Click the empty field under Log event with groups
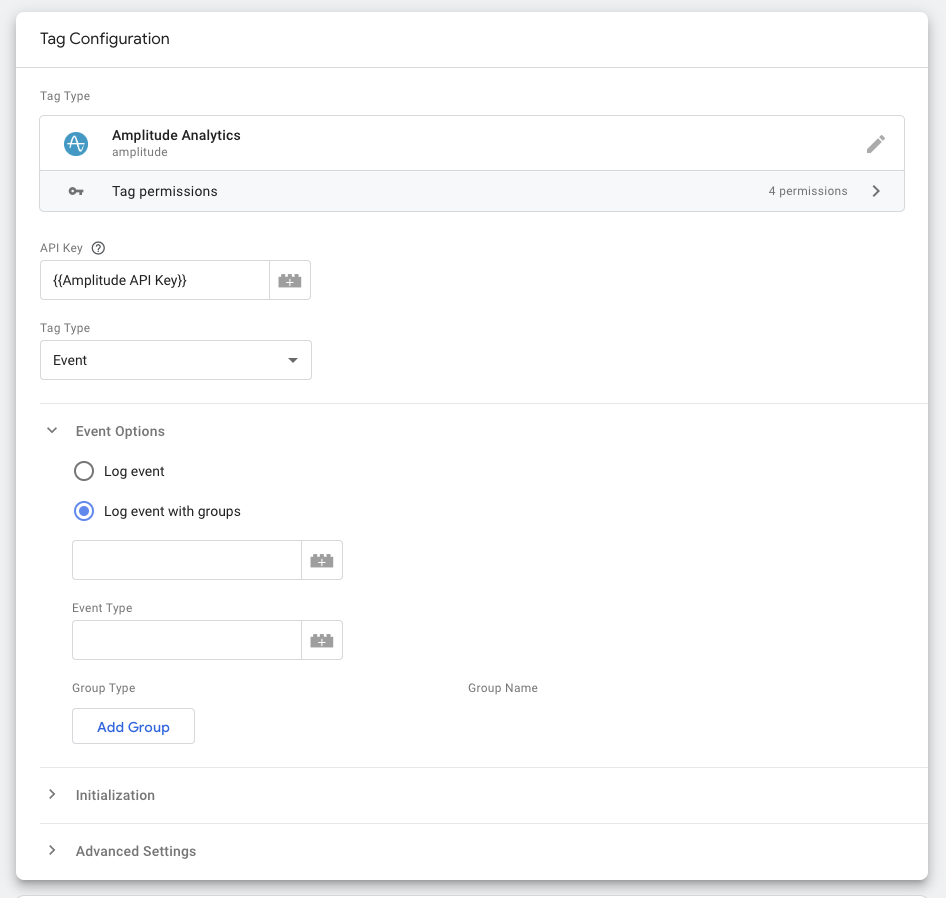 pos(187,561)
